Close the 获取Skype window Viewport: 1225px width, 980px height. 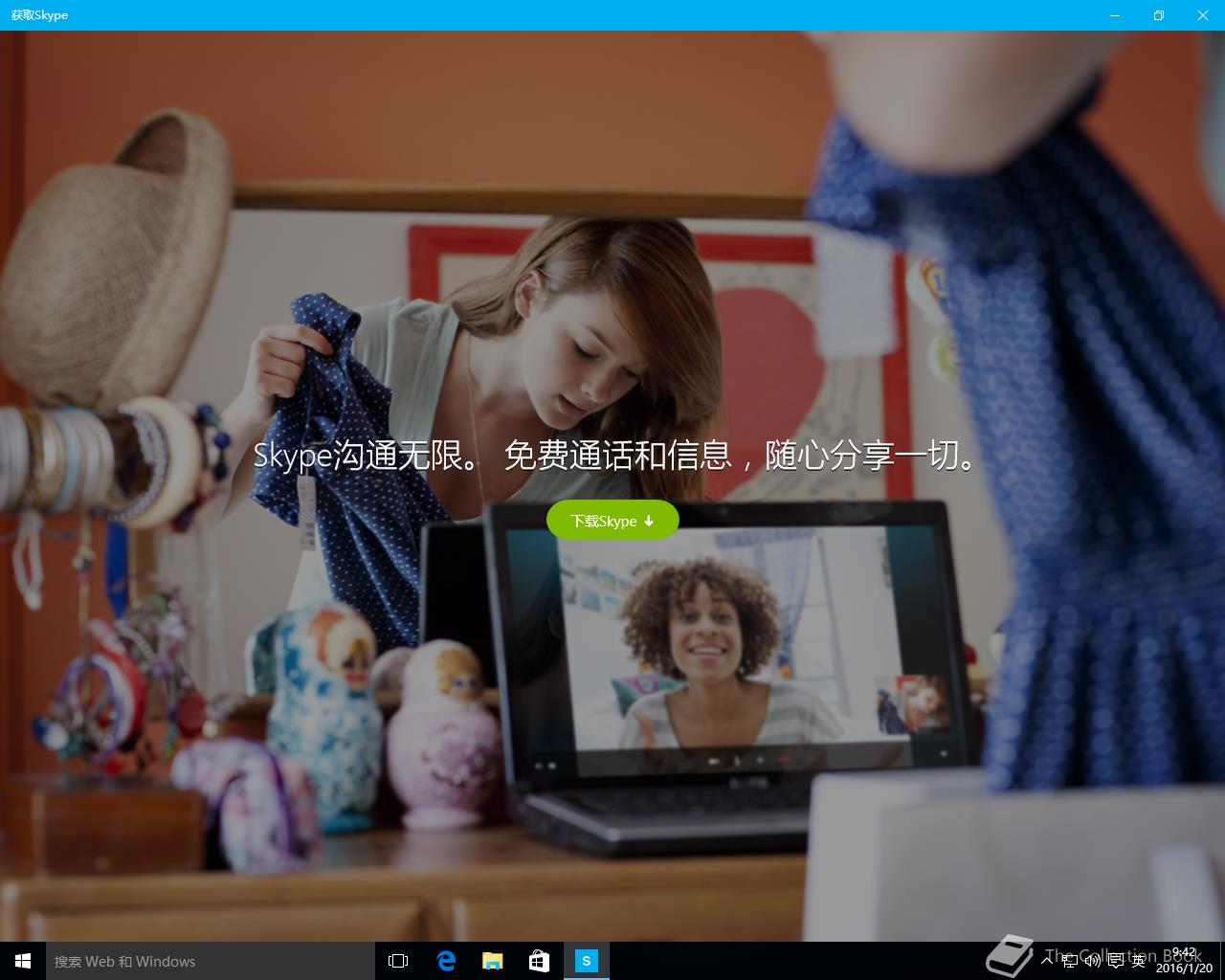(1203, 15)
